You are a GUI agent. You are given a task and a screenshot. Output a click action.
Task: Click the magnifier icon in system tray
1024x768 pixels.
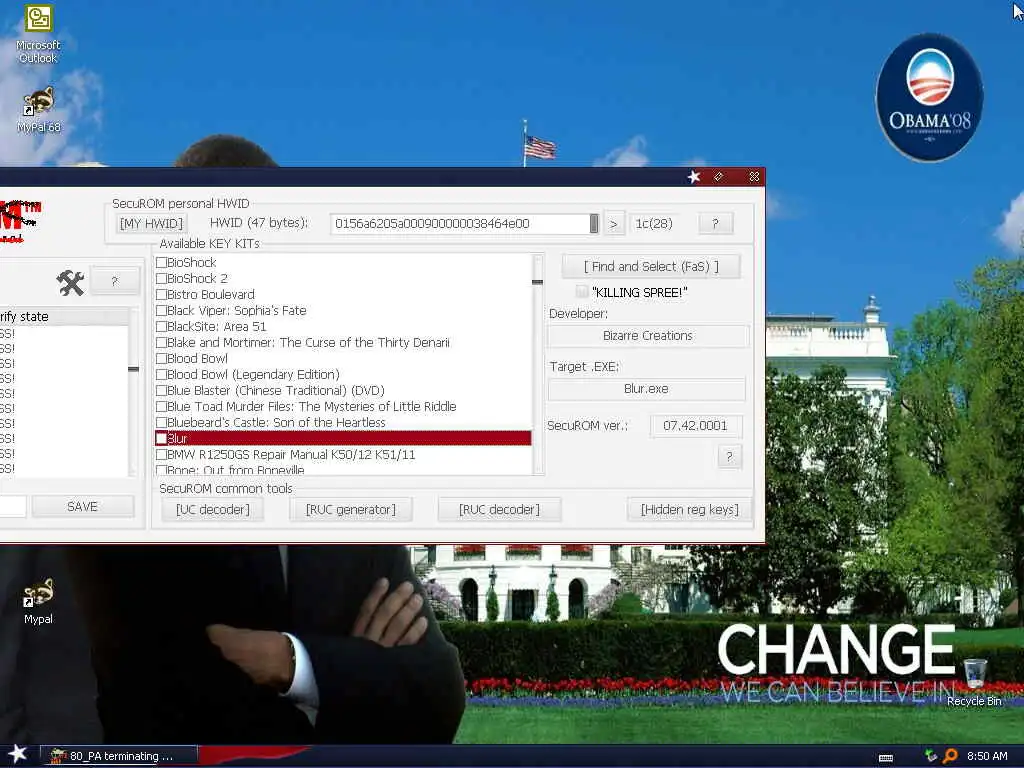(x=950, y=756)
